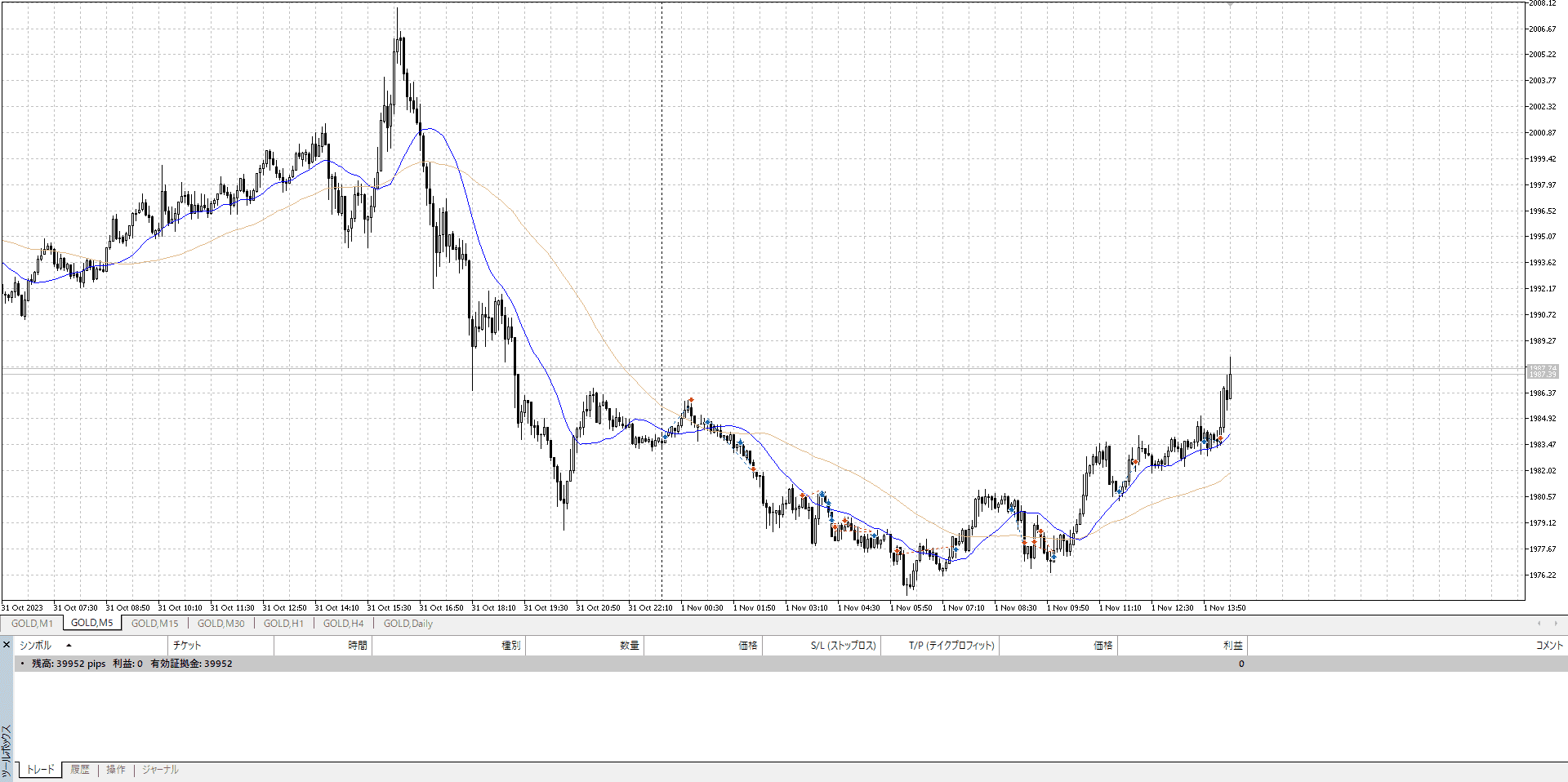
Task: Switch to the GOLD,M1 chart tab
Action: click(x=32, y=624)
